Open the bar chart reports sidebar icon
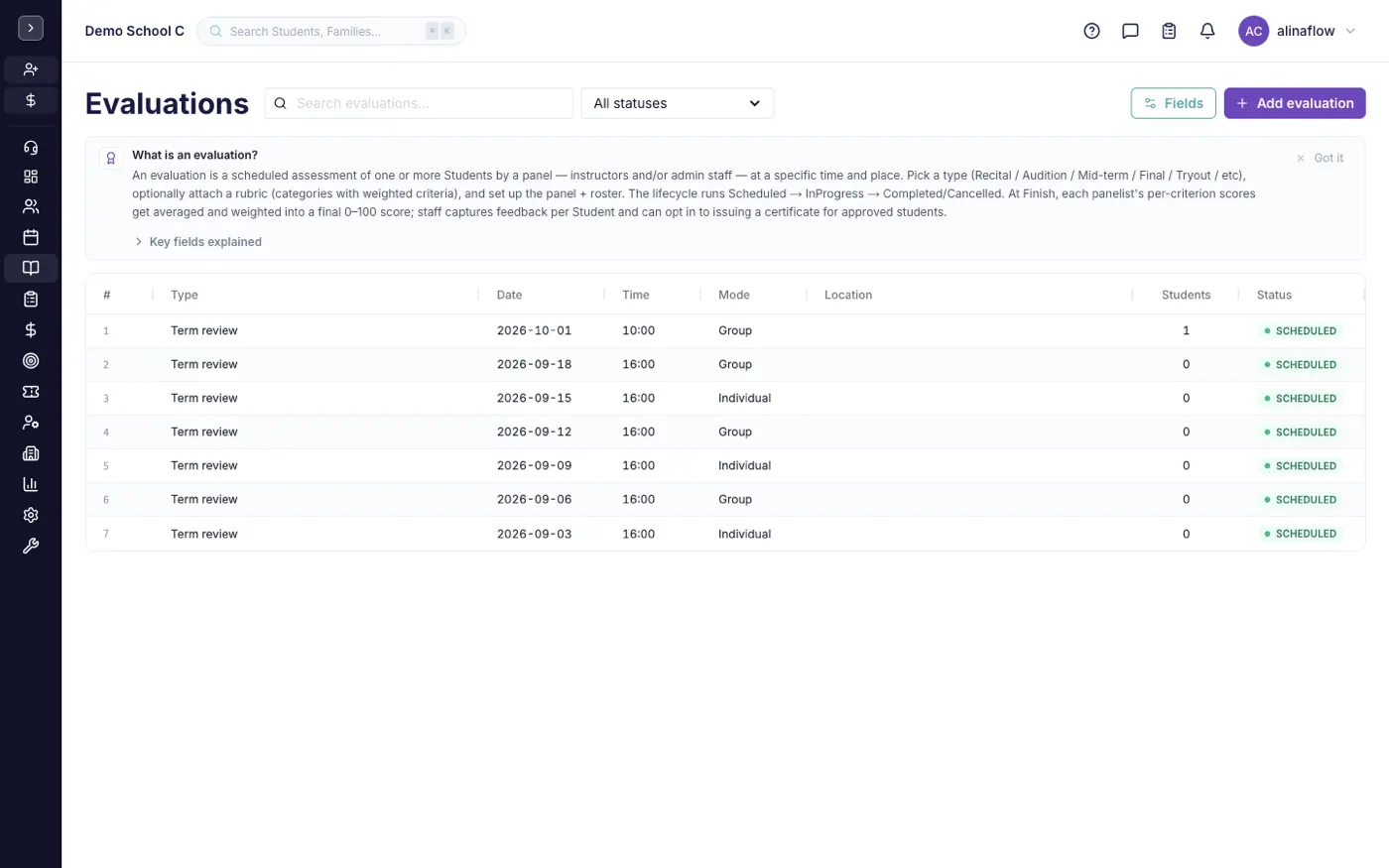 tap(31, 484)
